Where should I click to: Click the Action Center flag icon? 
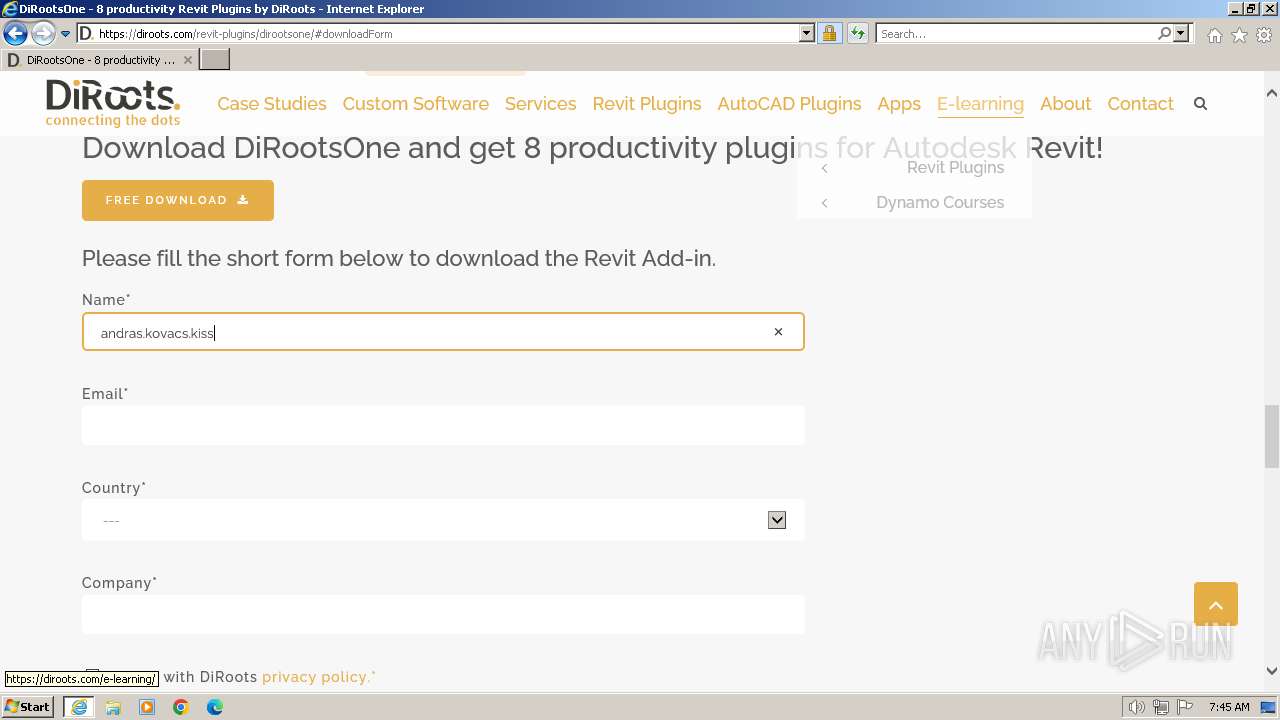pos(1185,707)
